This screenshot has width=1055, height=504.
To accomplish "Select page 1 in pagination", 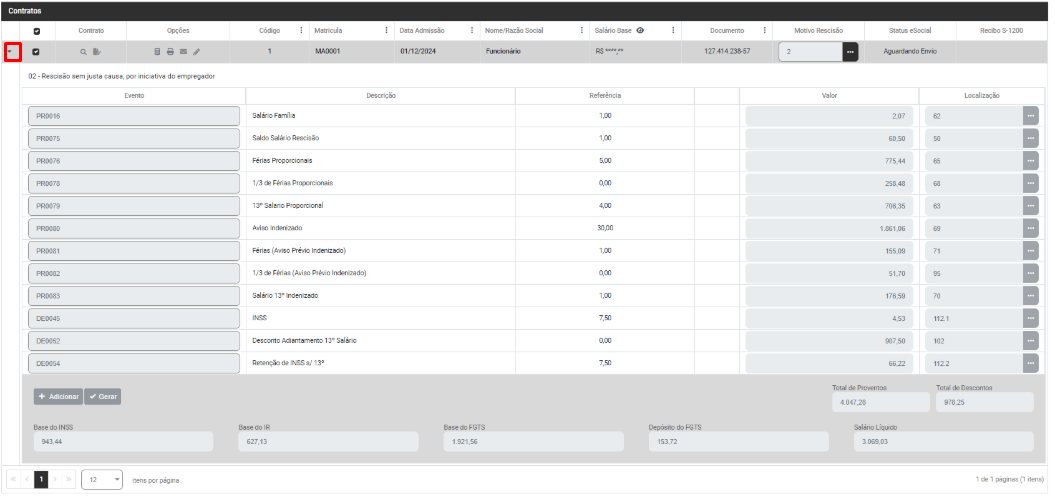I will [x=41, y=480].
